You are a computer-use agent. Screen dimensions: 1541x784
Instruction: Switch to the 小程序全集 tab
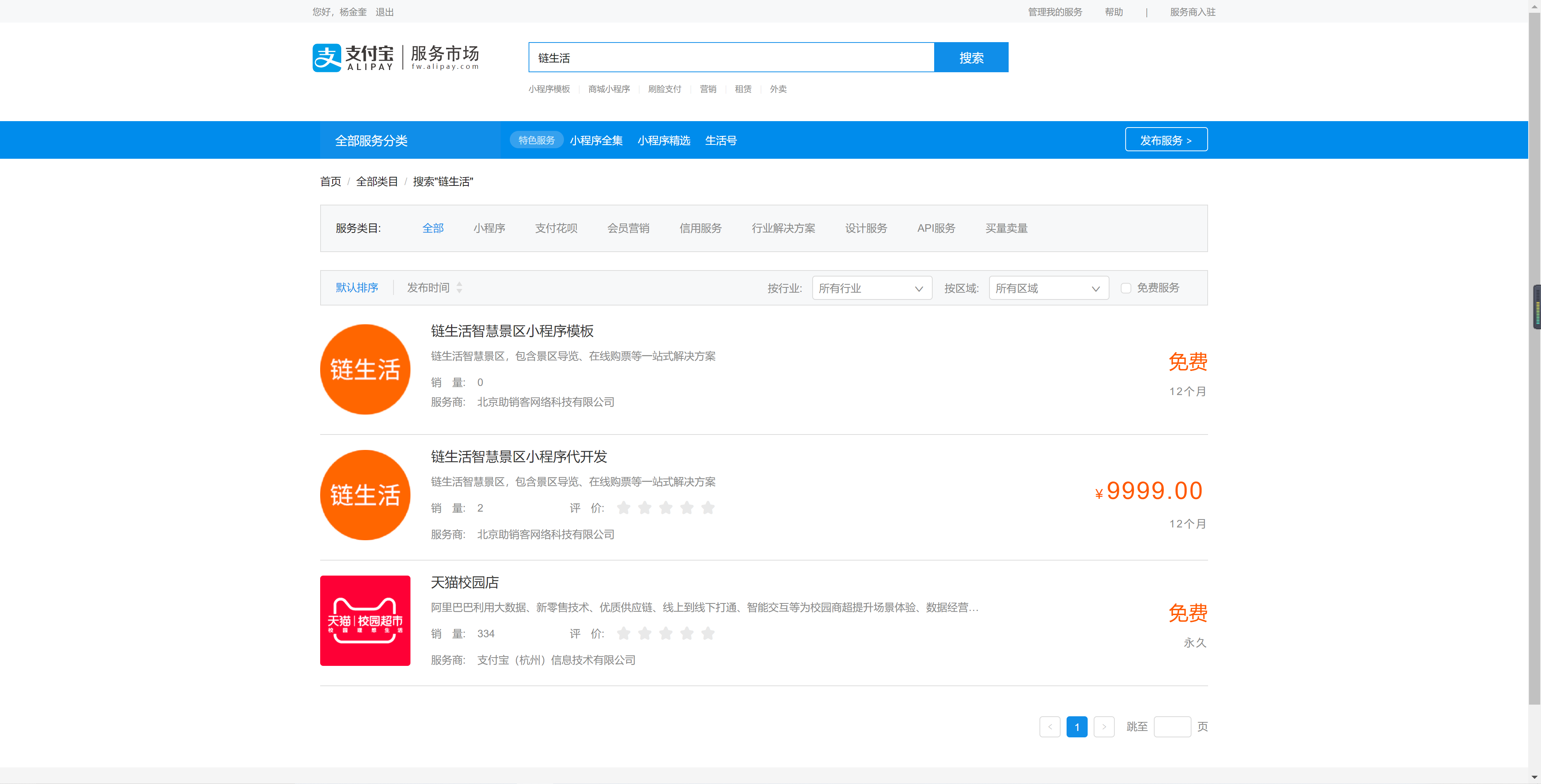[x=596, y=141]
